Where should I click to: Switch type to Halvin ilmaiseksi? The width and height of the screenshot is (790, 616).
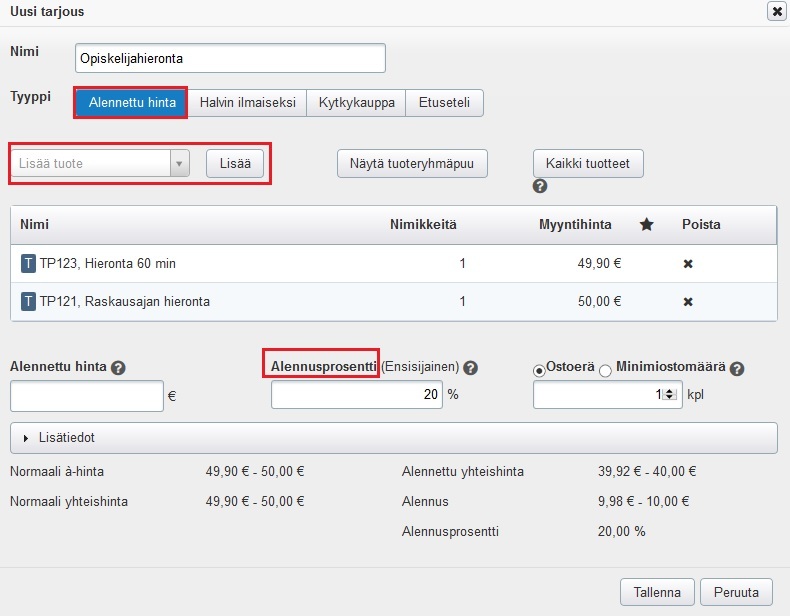(247, 103)
